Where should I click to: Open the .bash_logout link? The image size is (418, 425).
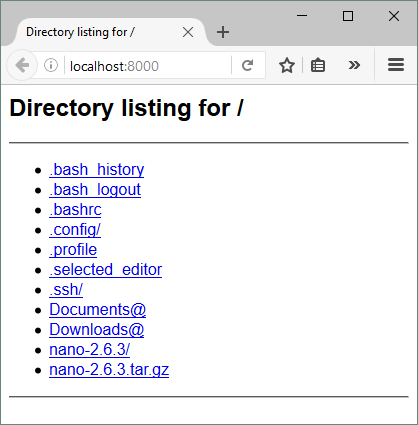click(x=95, y=190)
